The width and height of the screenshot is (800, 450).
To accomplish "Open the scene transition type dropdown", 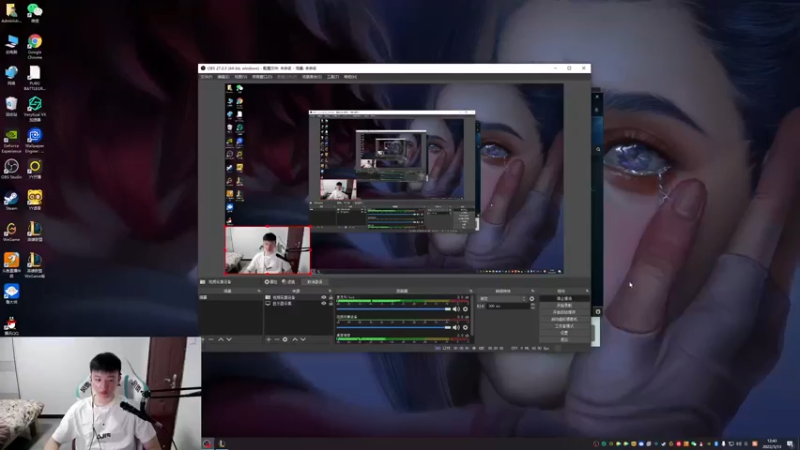I will pos(503,298).
